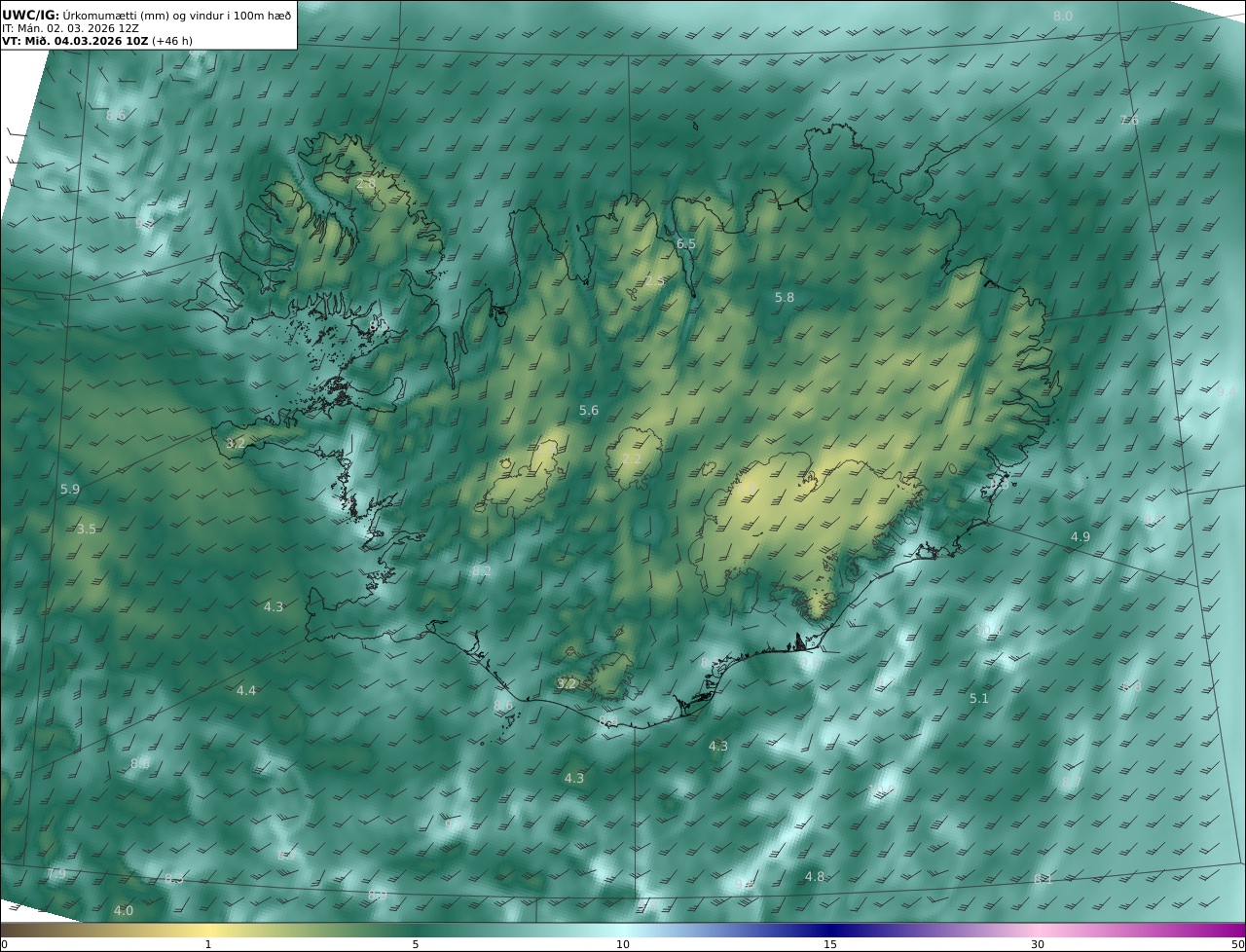Click the 2.8 value label on the map

365,183
